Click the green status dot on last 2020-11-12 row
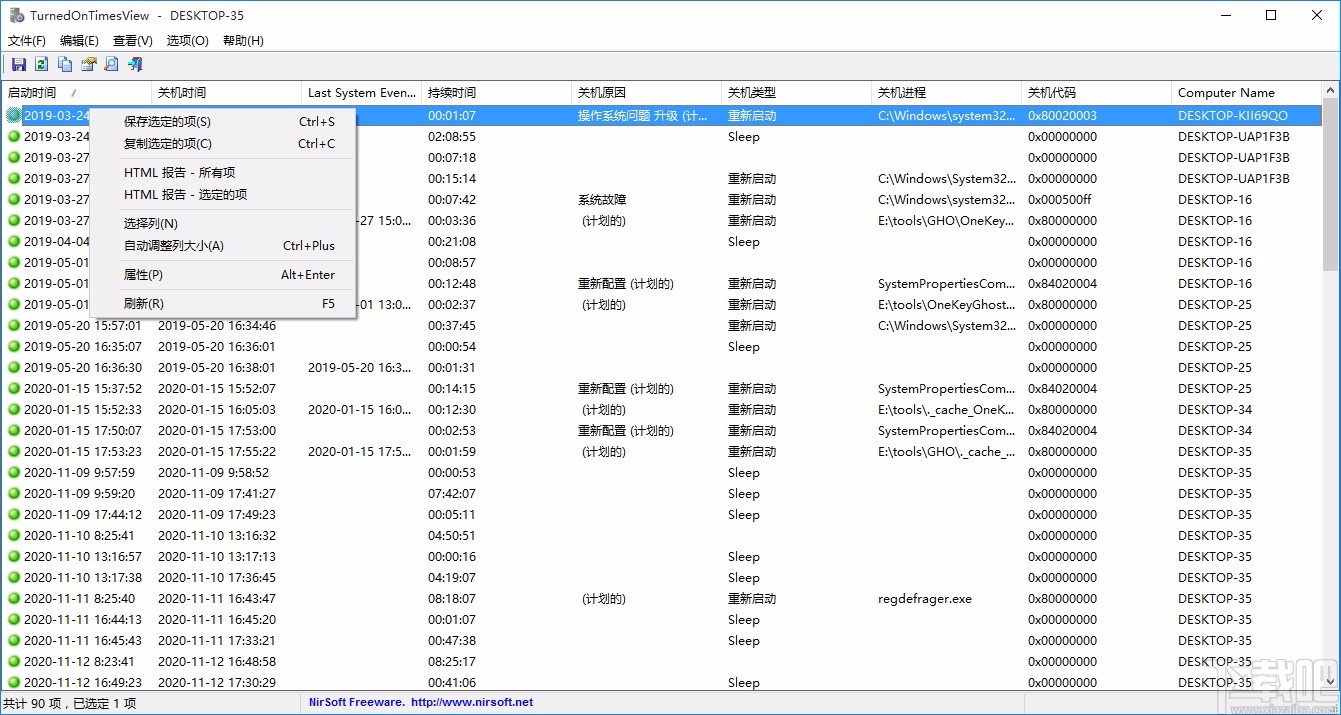 [x=12, y=682]
